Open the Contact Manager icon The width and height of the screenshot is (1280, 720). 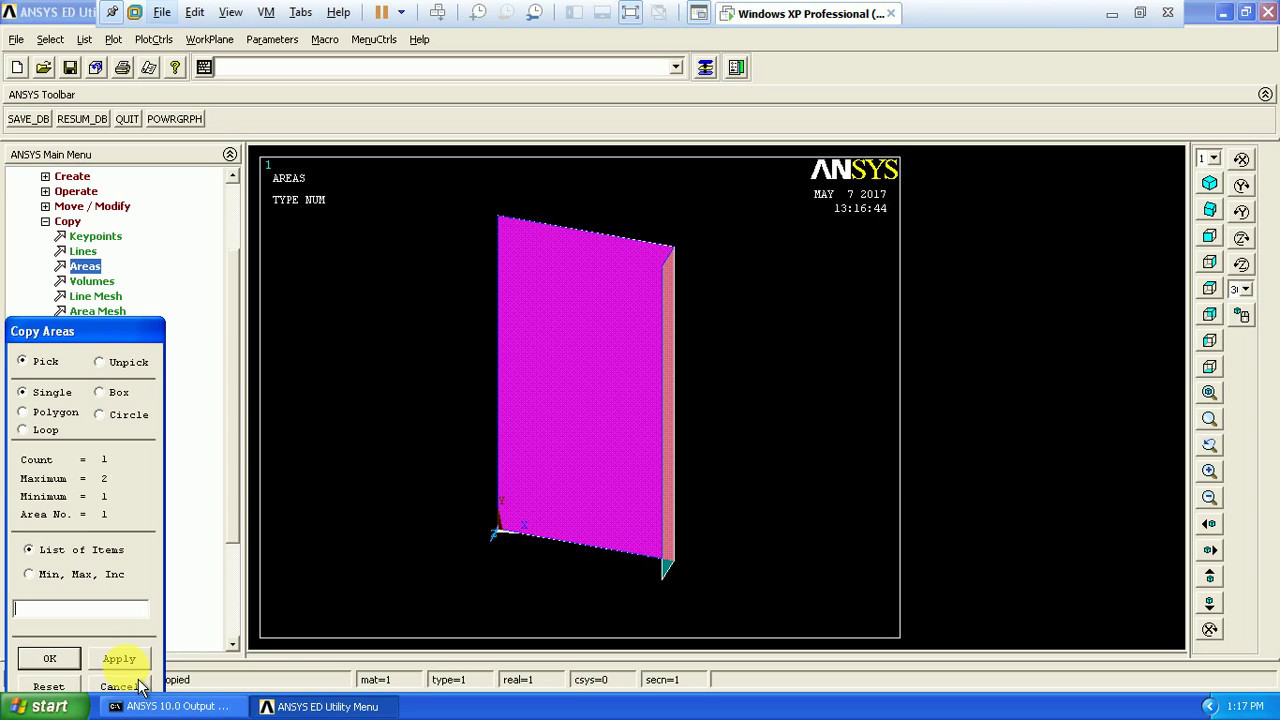[x=736, y=67]
